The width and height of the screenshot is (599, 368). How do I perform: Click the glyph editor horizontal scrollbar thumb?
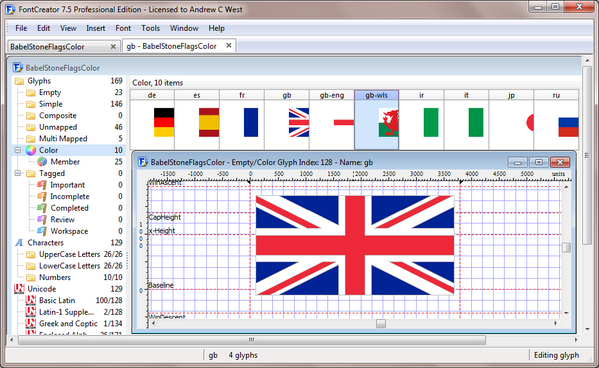381,324
